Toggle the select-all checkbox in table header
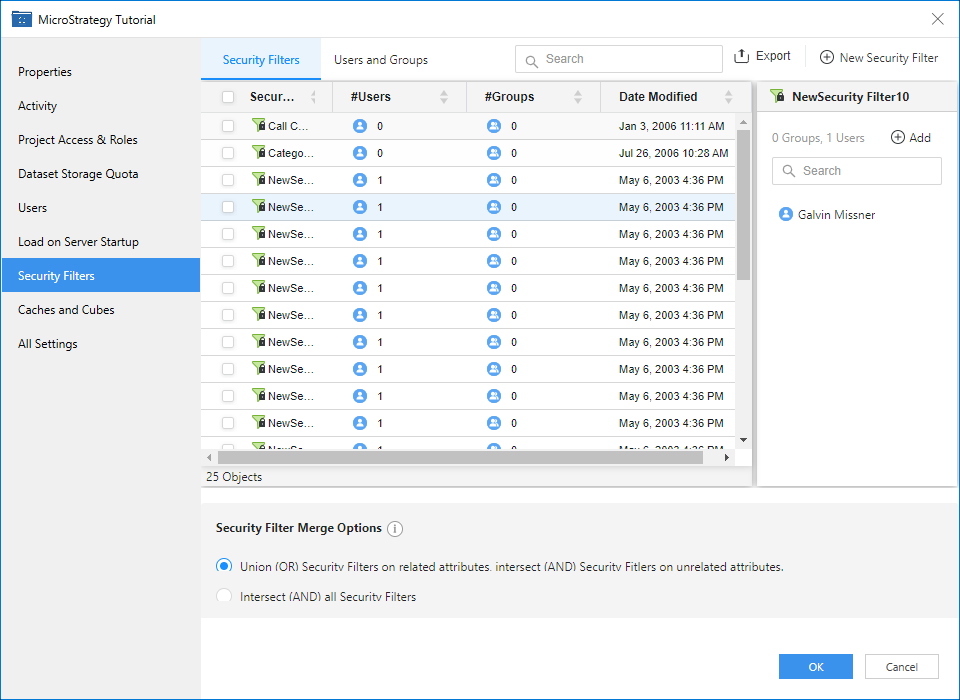Screen dimensions: 960x700 point(228,97)
